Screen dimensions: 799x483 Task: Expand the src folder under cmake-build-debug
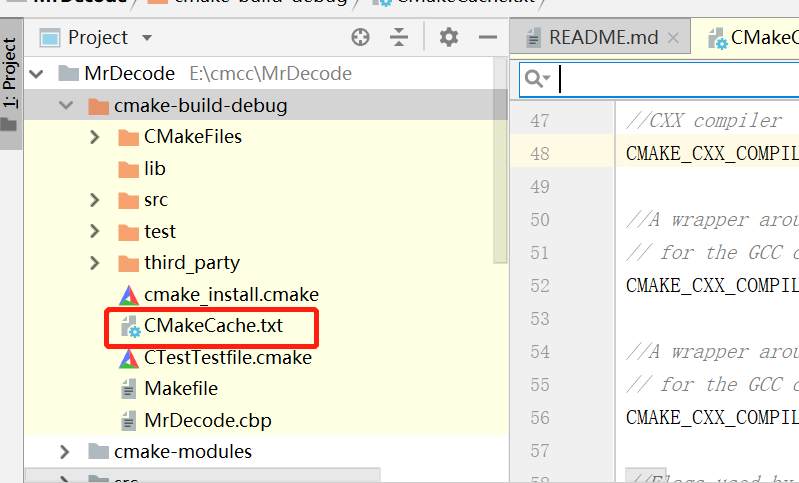point(95,200)
